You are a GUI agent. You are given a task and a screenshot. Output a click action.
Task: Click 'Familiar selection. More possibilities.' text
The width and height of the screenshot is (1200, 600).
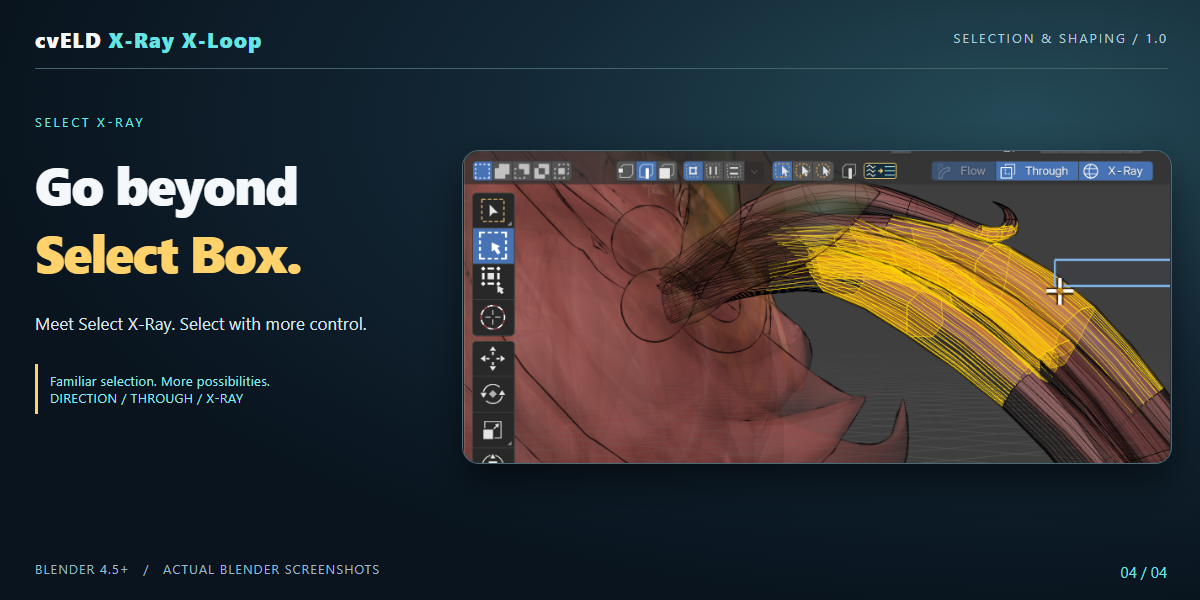click(x=160, y=382)
